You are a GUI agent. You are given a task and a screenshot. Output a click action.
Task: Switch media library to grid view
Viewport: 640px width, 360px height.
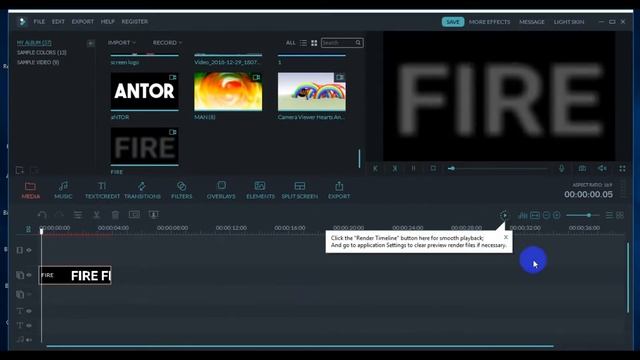click(314, 43)
